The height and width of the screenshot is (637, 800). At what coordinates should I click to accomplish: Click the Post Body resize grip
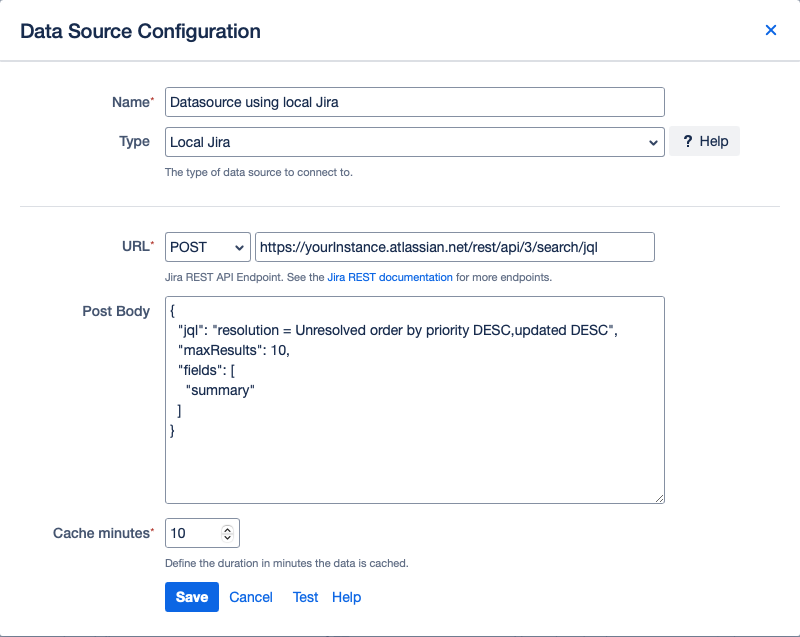point(659,496)
